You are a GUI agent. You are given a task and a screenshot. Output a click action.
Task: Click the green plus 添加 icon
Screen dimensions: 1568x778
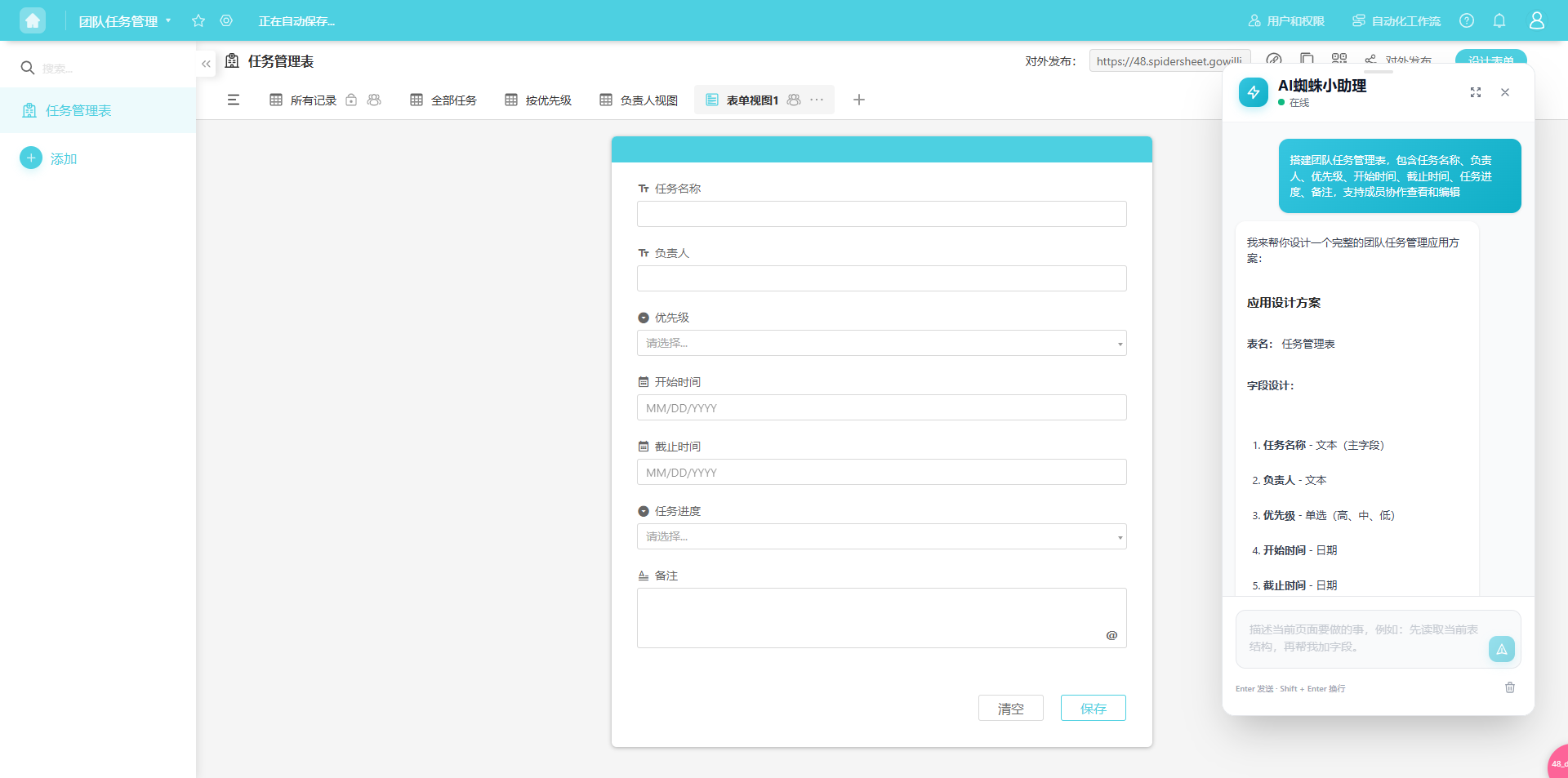coord(31,158)
